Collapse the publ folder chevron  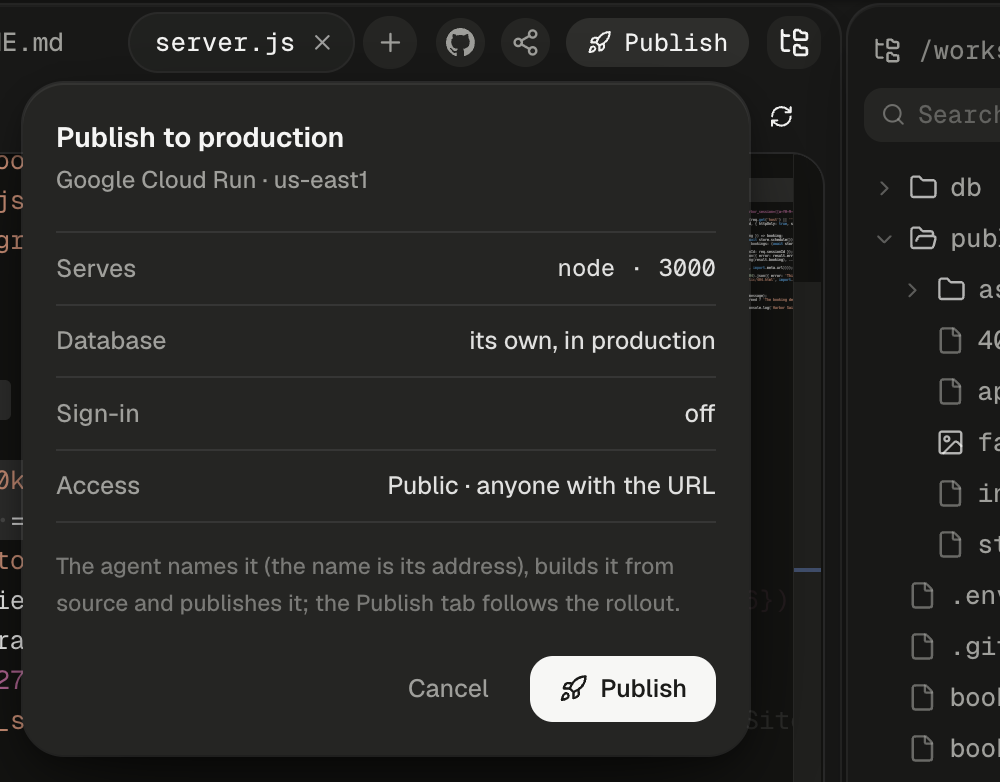coord(884,239)
